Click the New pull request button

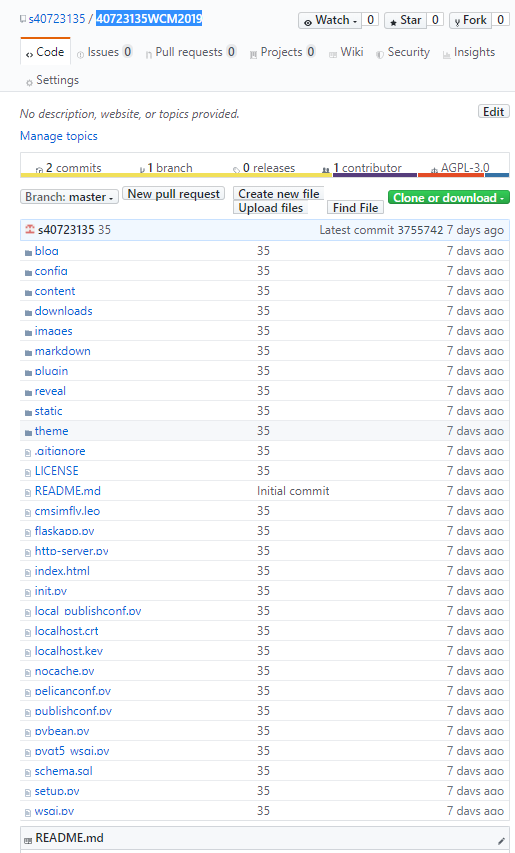(173, 194)
